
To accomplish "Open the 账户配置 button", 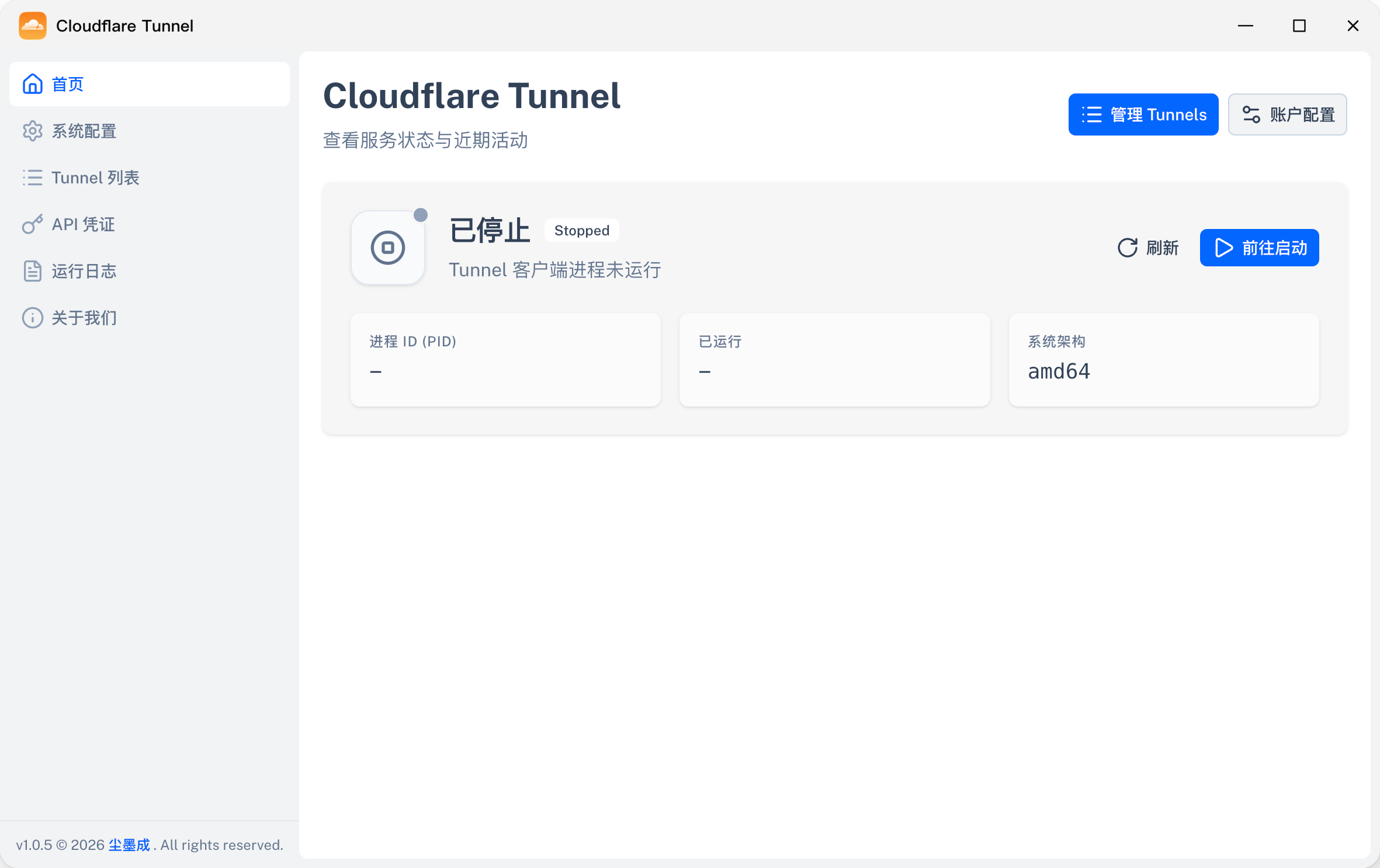I will (x=1287, y=114).
